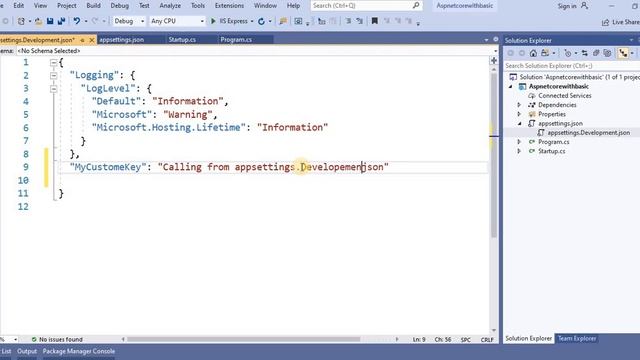Open the Package Manager Console tab
The image size is (640, 360).
[79, 351]
